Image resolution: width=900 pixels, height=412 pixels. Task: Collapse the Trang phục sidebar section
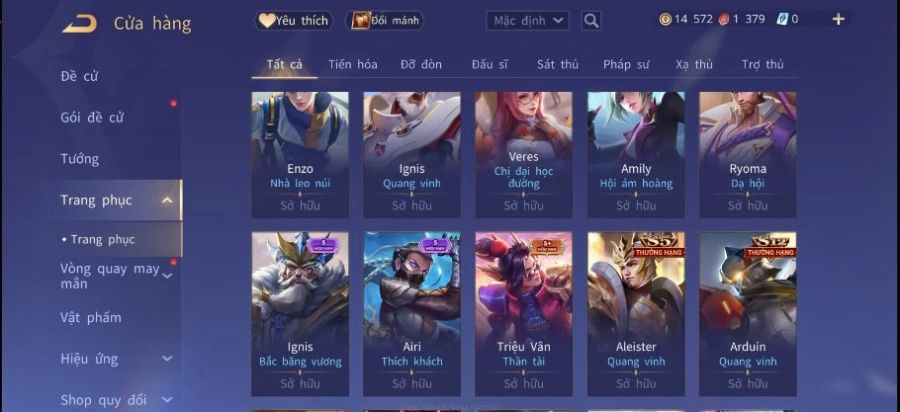click(168, 200)
